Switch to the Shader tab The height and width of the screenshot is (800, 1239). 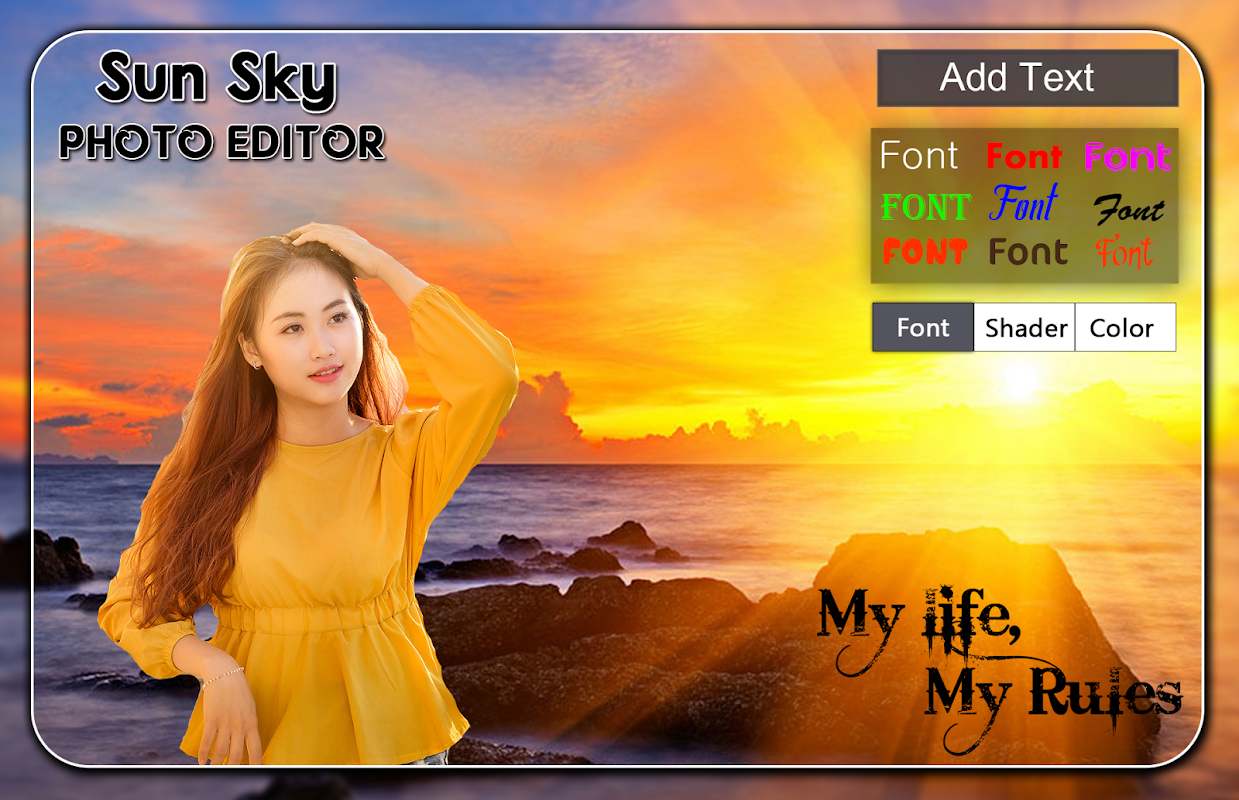(1025, 327)
